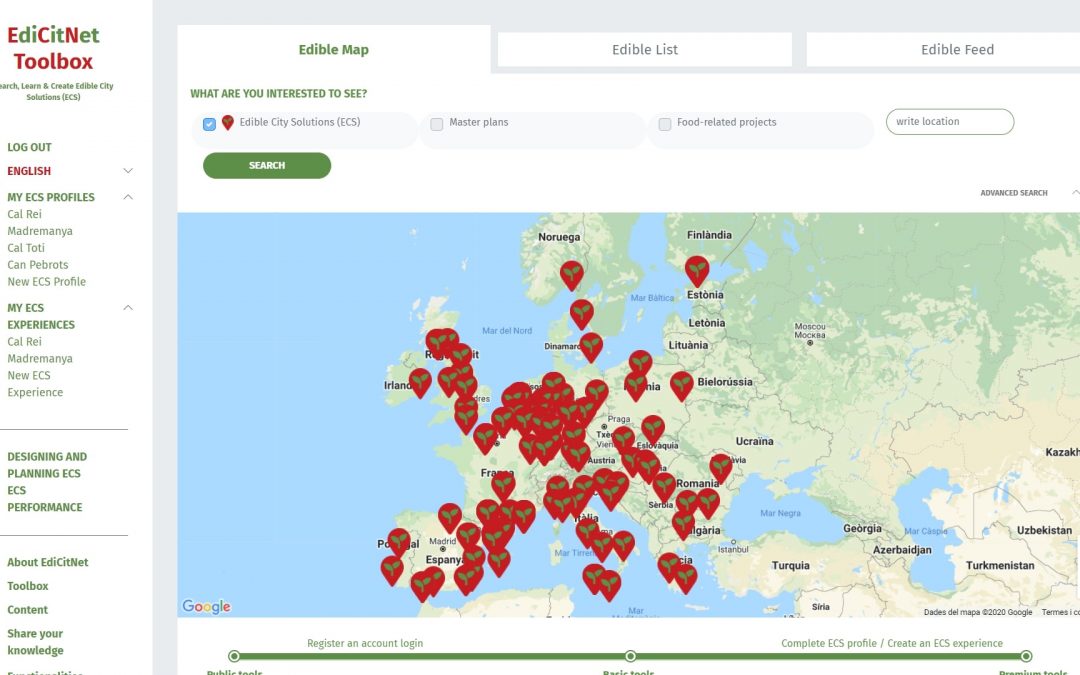The height and width of the screenshot is (675, 1080).
Task: Open the Edible Feed tab
Action: (956, 49)
